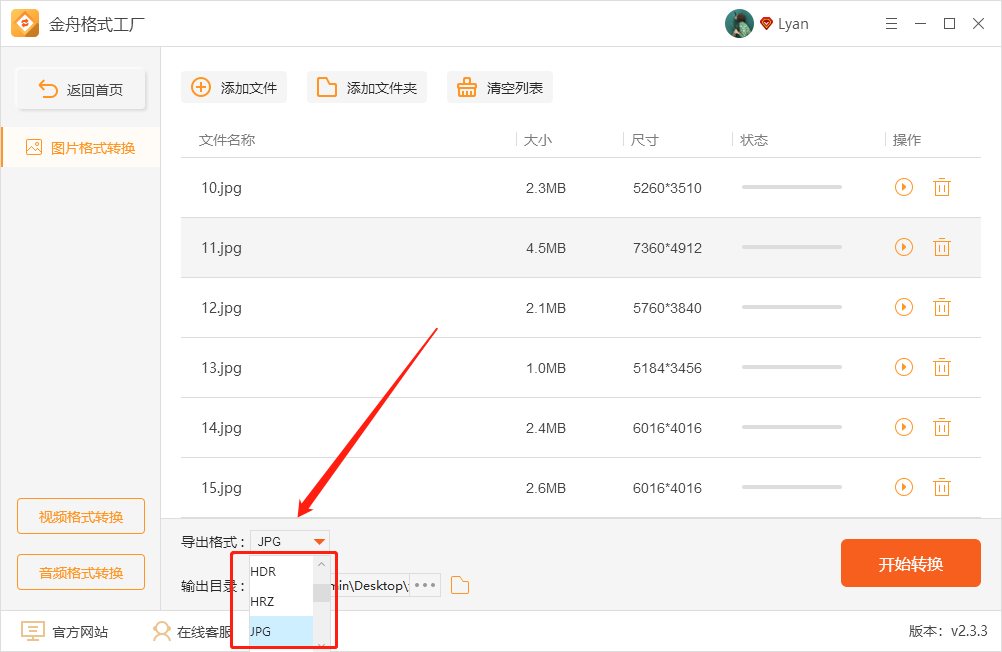Click the format list scrollbar thumb
The image size is (1002, 652).
coord(321,593)
